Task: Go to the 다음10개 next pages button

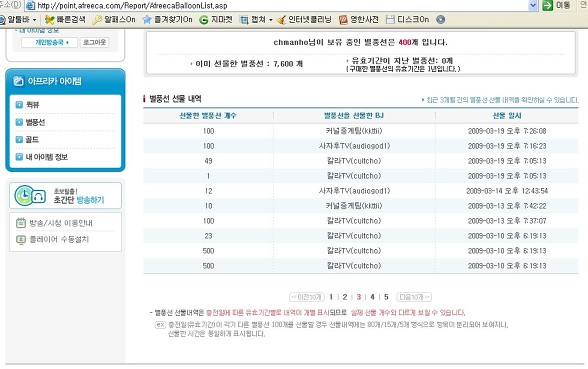Action: click(x=414, y=297)
